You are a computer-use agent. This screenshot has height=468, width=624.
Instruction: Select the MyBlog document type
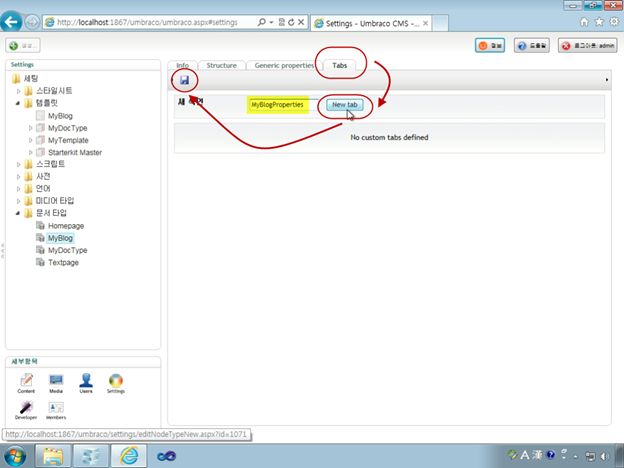[x=60, y=238]
